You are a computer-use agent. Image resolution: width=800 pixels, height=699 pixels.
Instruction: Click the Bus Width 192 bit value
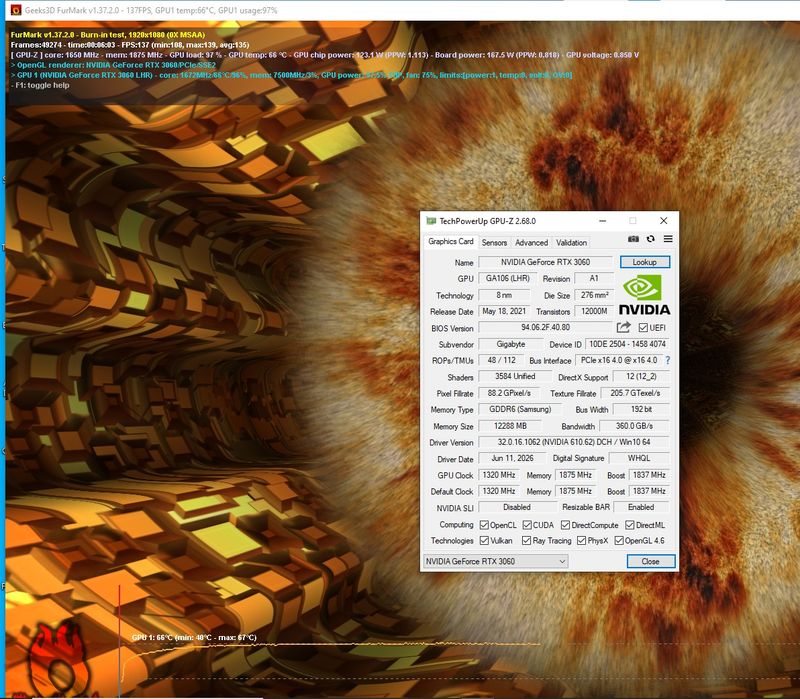point(641,409)
